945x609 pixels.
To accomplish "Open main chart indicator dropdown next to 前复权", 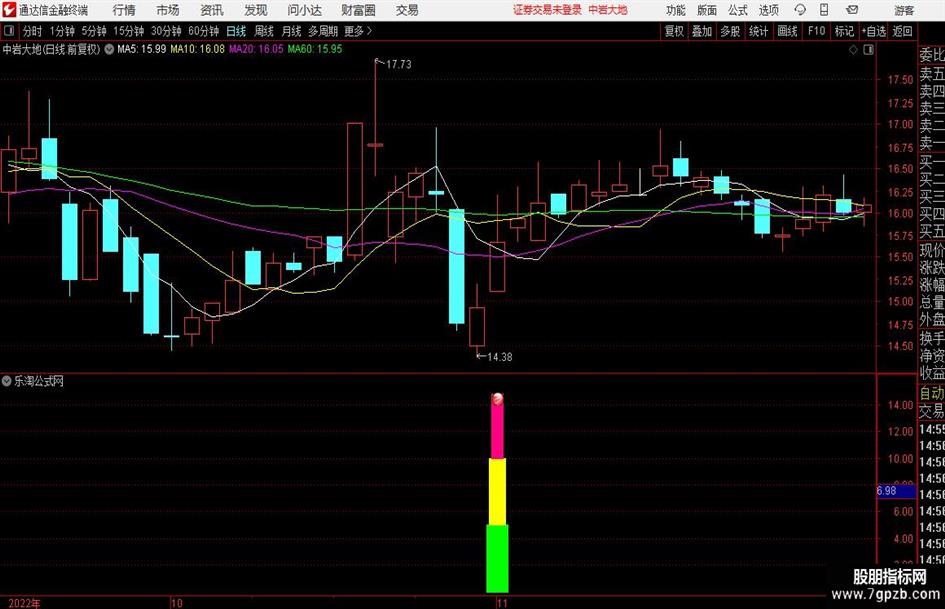I will (109, 49).
